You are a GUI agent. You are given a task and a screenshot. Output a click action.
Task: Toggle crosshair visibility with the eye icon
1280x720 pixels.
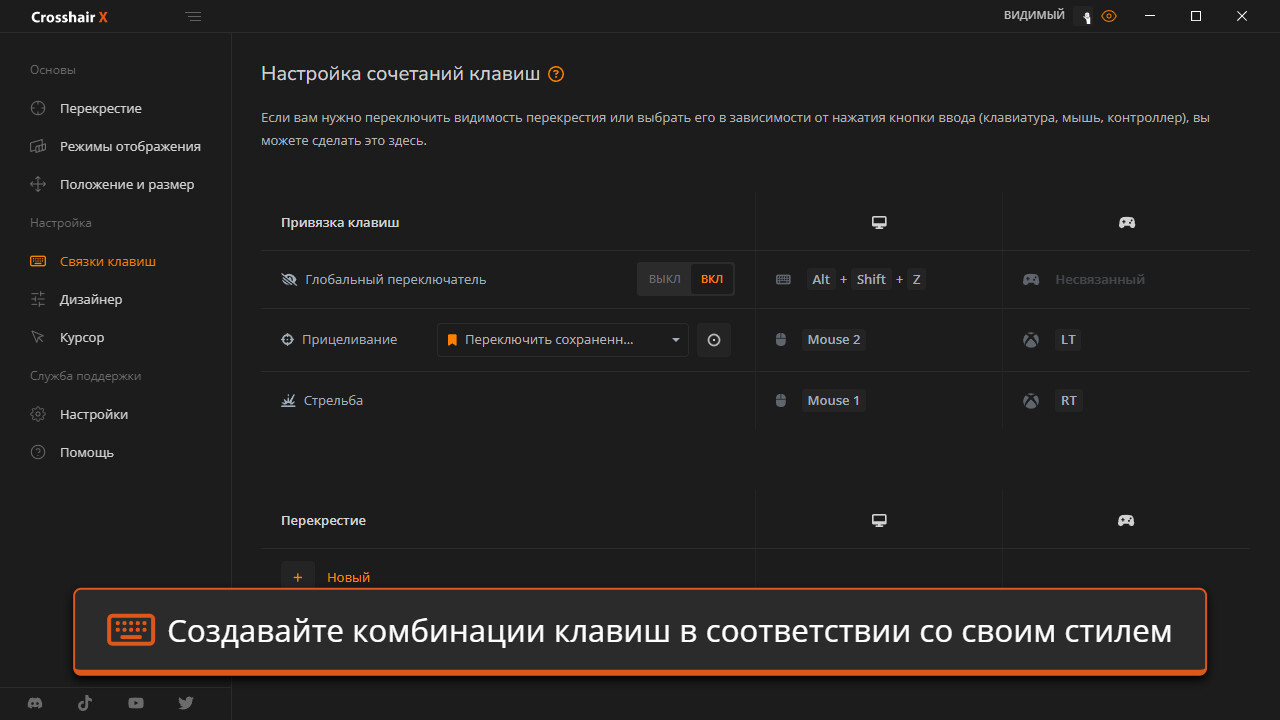tap(1108, 16)
